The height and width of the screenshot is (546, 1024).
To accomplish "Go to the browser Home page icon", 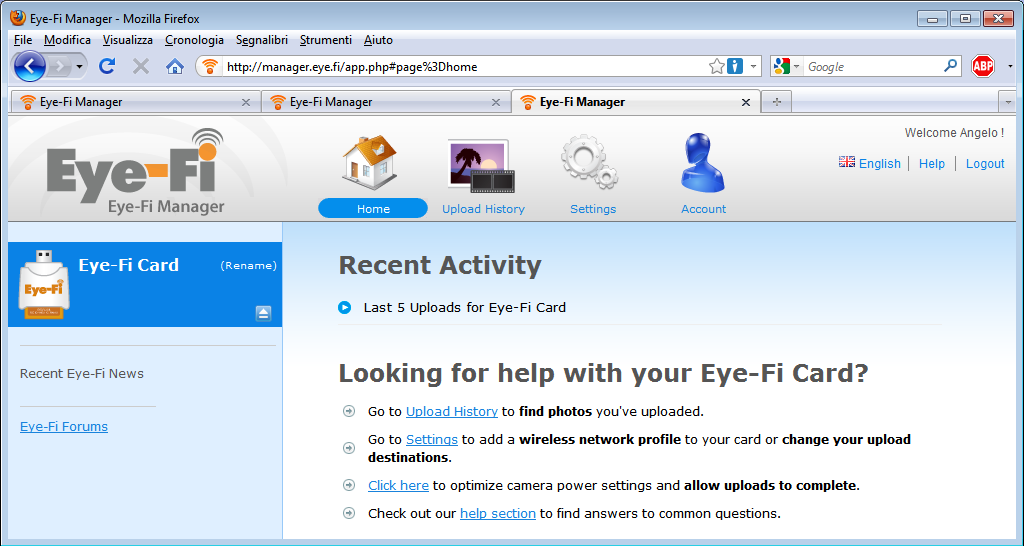I will [x=174, y=67].
